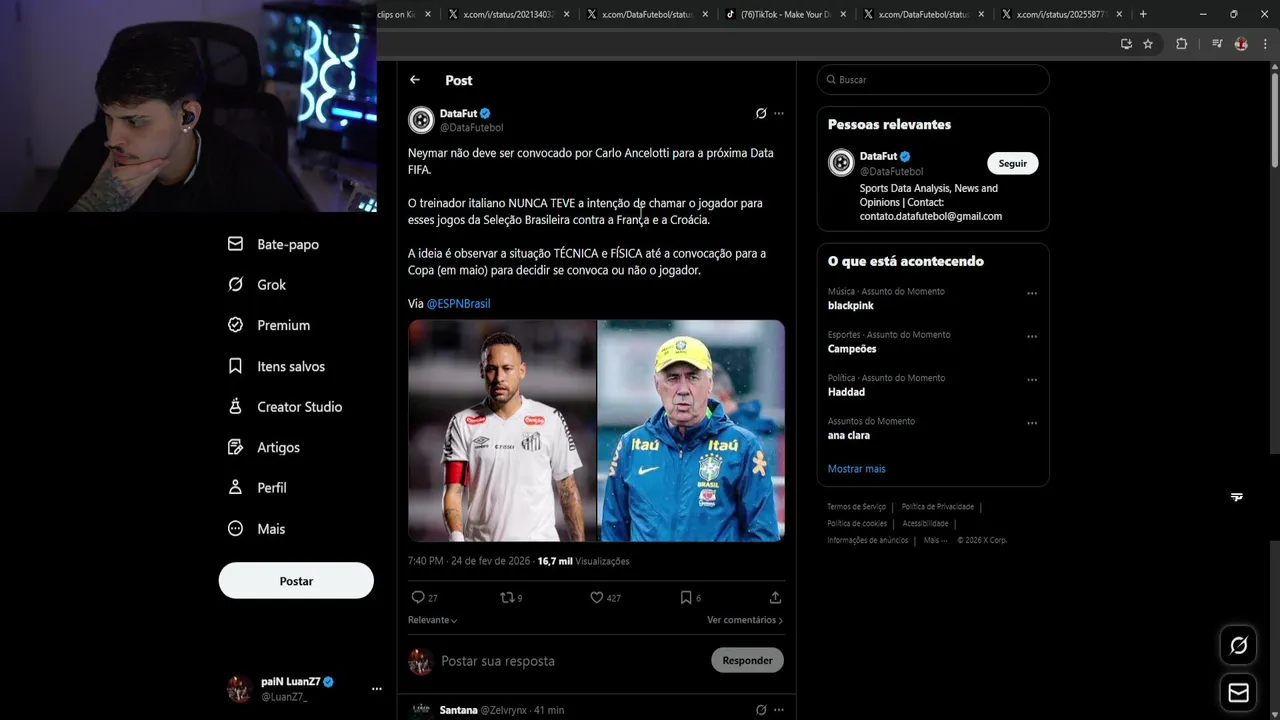This screenshot has width=1280, height=720.
Task: Open Grok from the sidebar
Action: click(x=257, y=285)
